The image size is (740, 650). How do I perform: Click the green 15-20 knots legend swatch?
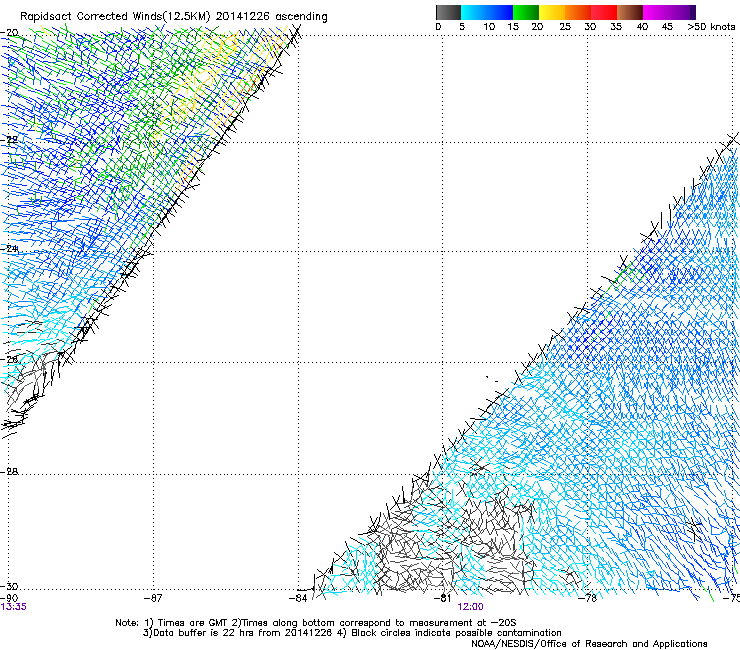[x=526, y=12]
